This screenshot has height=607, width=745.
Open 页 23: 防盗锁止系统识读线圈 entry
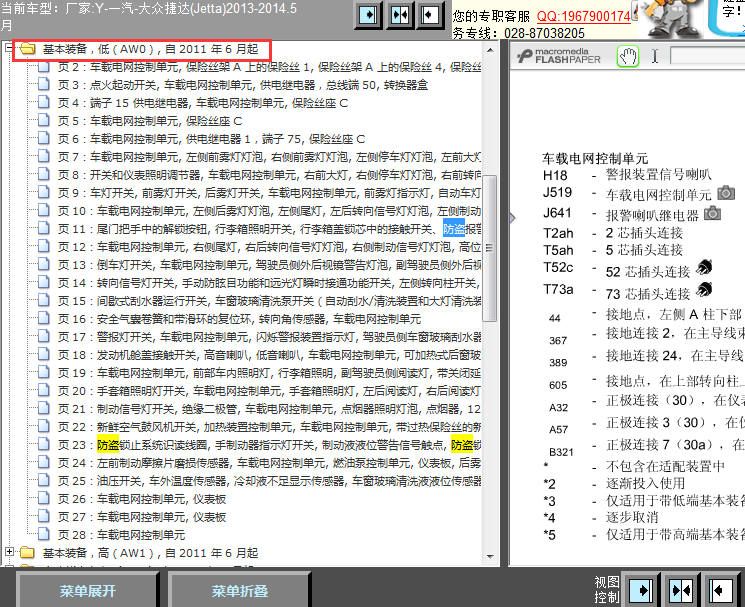pyautogui.click(x=269, y=445)
